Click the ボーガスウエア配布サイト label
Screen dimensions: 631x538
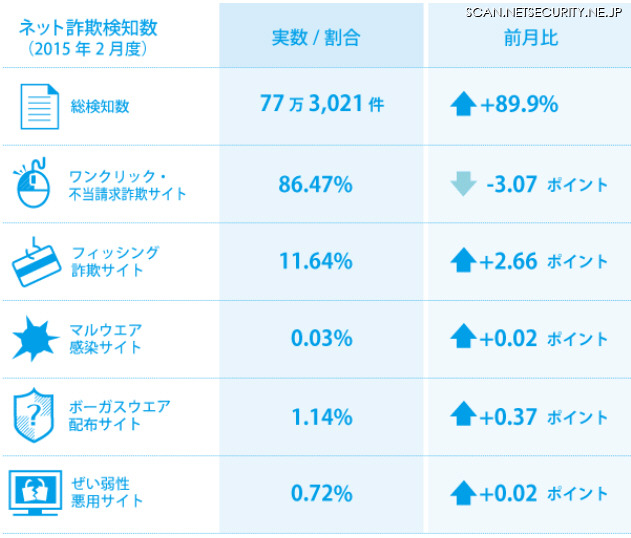(x=119, y=415)
